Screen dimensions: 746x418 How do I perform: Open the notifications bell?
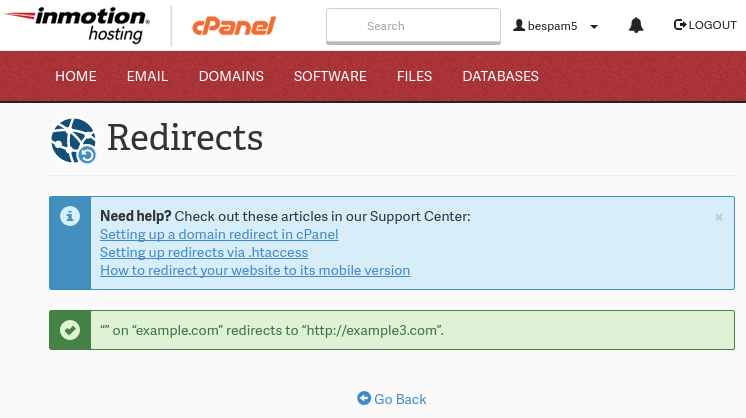pos(636,25)
